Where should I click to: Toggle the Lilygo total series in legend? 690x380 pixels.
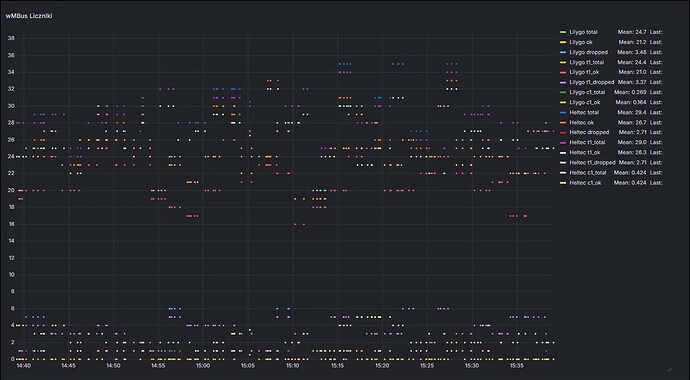(x=584, y=32)
